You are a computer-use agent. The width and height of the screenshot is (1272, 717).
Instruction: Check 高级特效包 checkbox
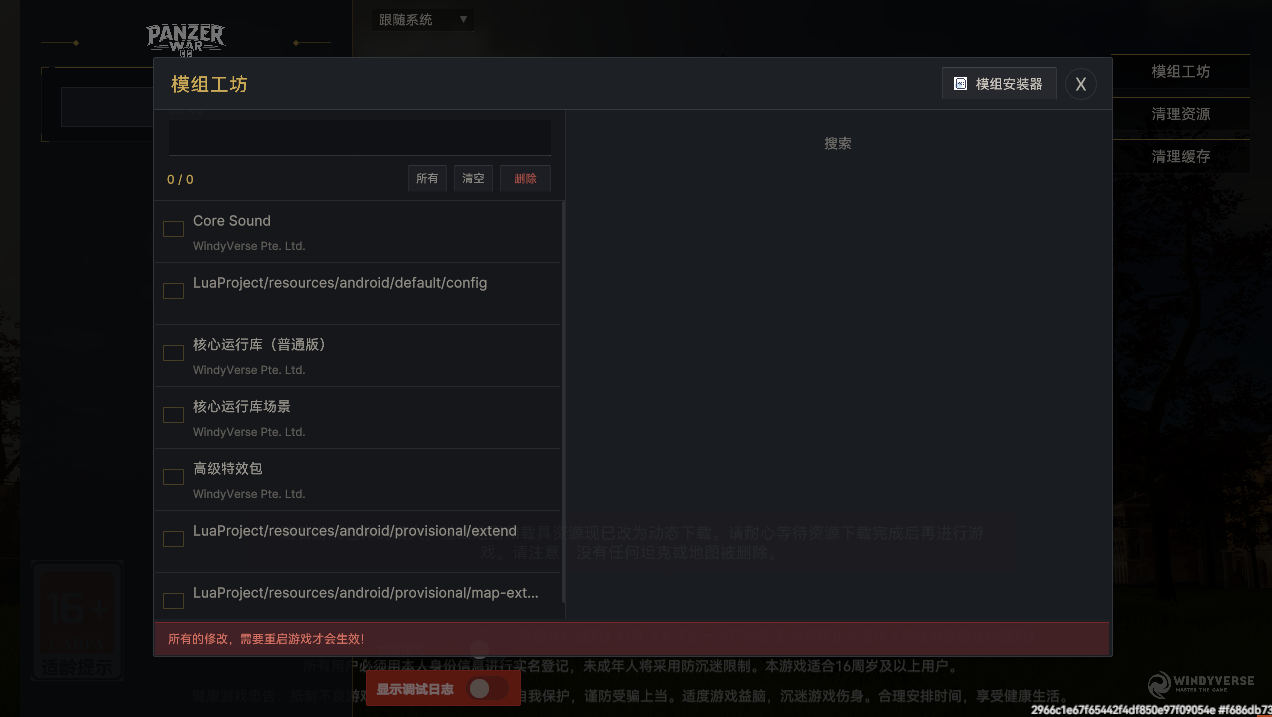click(173, 477)
